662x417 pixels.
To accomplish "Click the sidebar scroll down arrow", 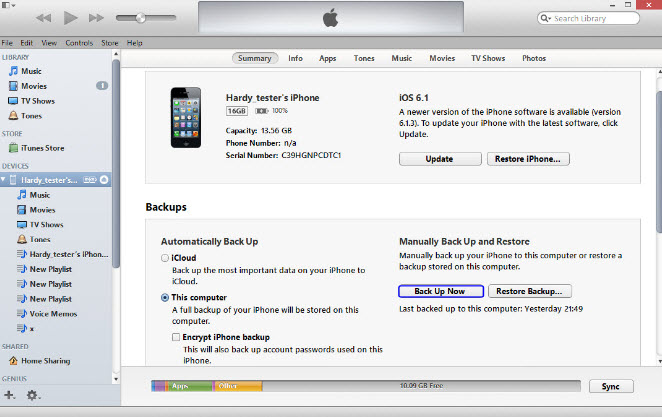I will pos(116,379).
